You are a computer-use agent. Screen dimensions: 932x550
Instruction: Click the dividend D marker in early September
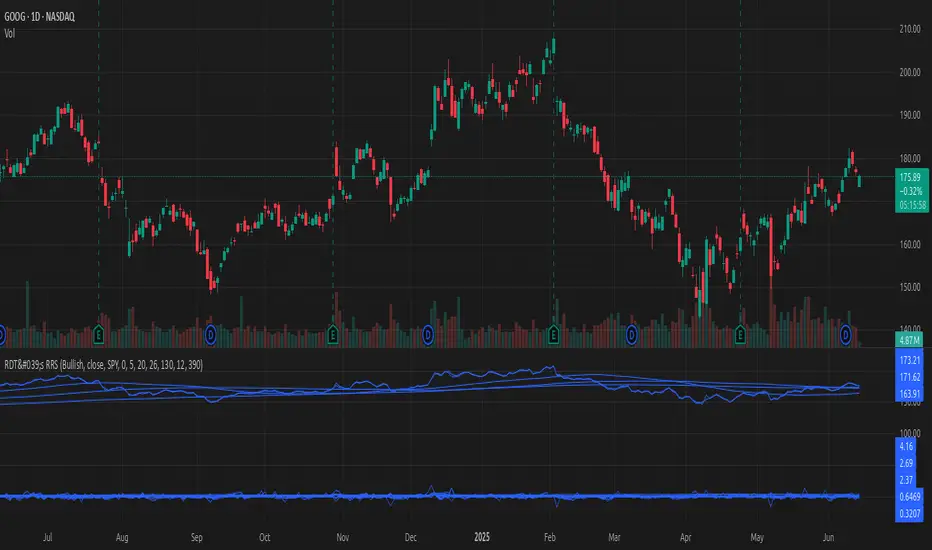(x=210, y=335)
